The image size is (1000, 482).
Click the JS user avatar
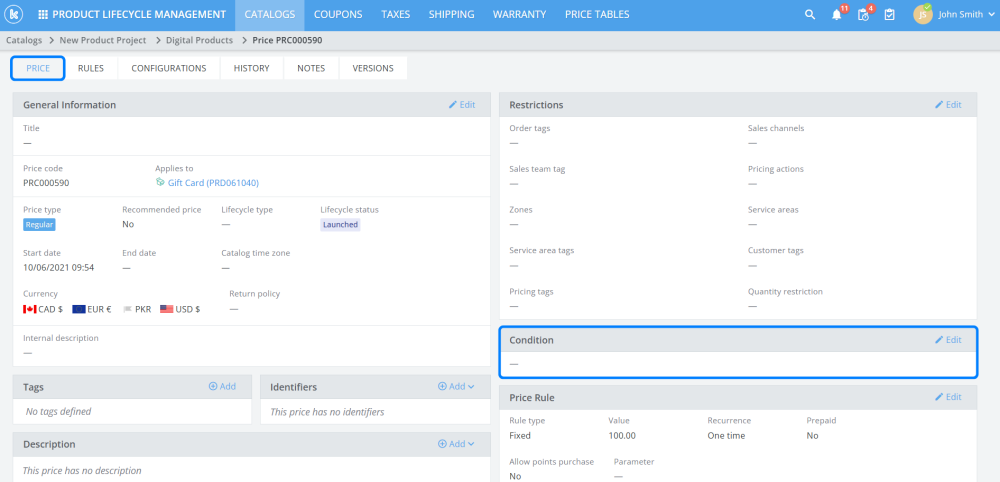coord(923,15)
